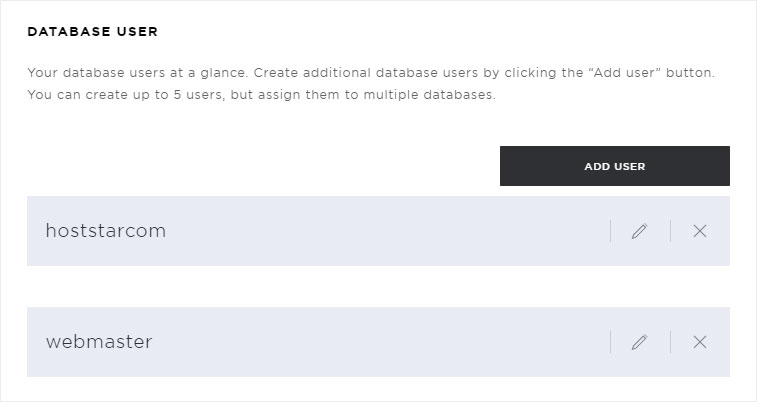This screenshot has height=402, width=757.
Task: Click the words “multiple databases” in description
Action: tap(429, 95)
